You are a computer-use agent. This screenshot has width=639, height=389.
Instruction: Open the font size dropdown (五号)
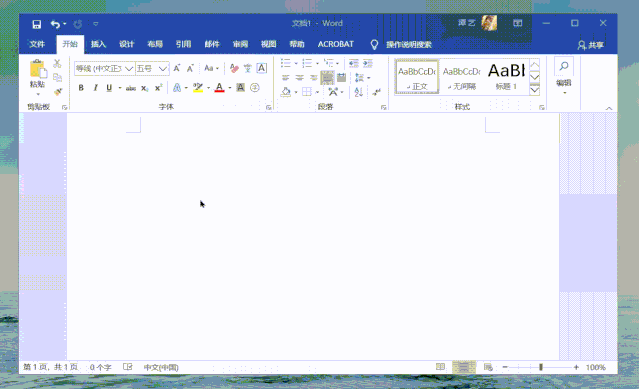coord(163,68)
